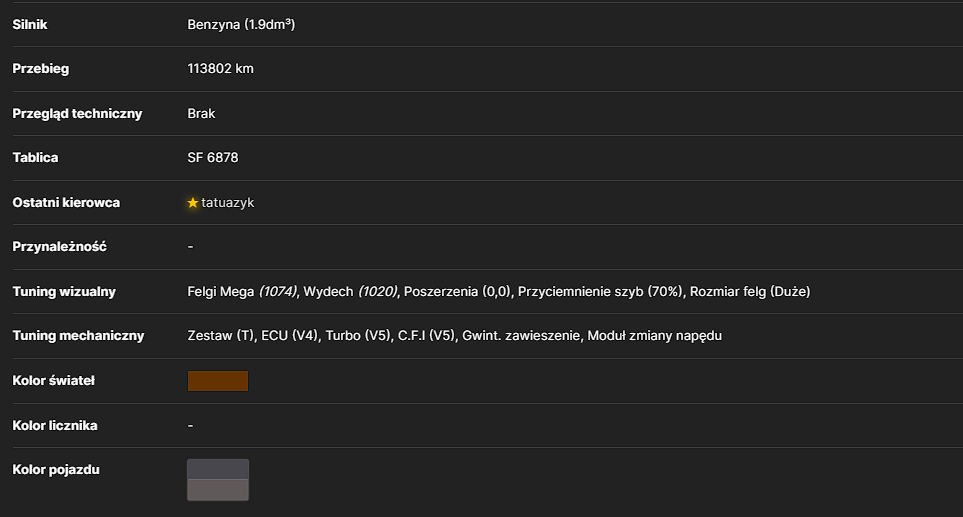Click the Brak technical inspection value

coord(201,114)
